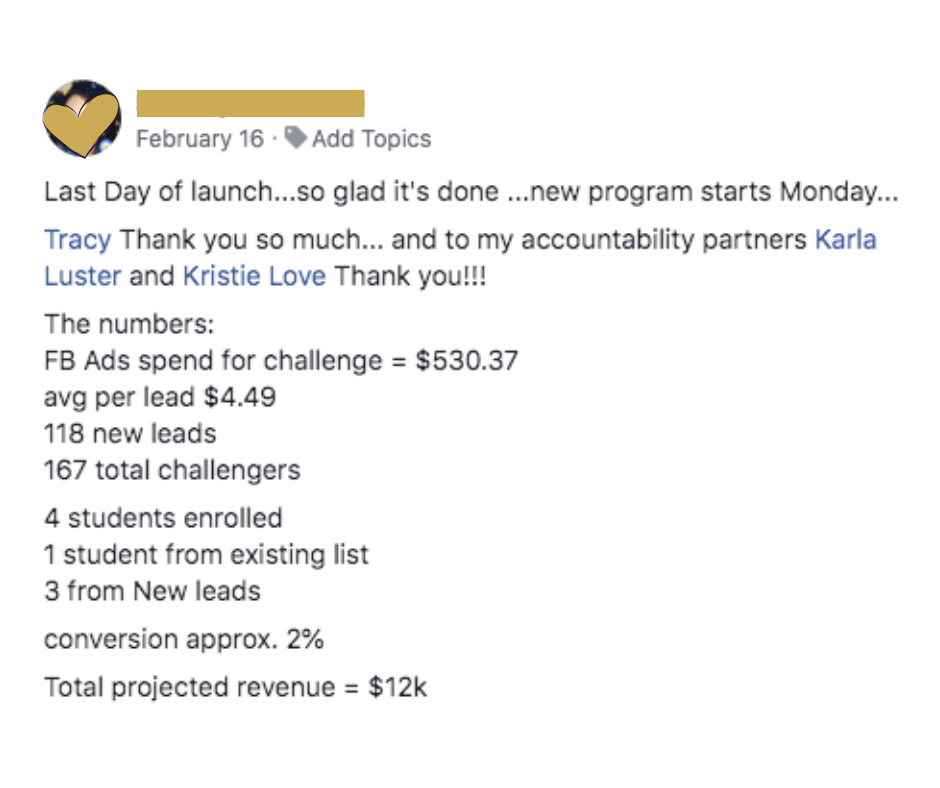The image size is (940, 788).
Task: Click the tag icon beside Add Topics
Action: (x=295, y=138)
